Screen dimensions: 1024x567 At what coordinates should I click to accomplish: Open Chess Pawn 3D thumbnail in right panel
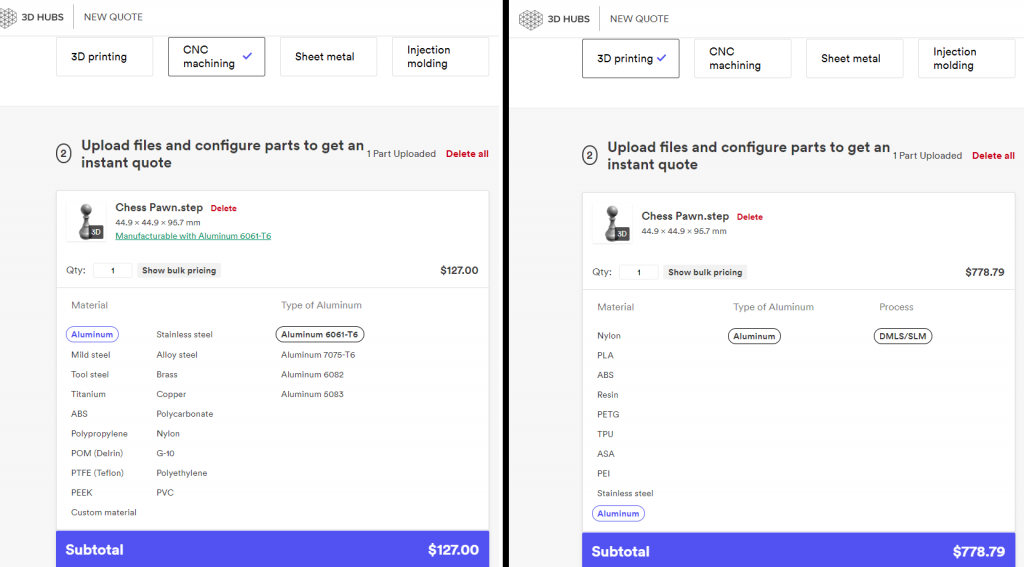(613, 223)
